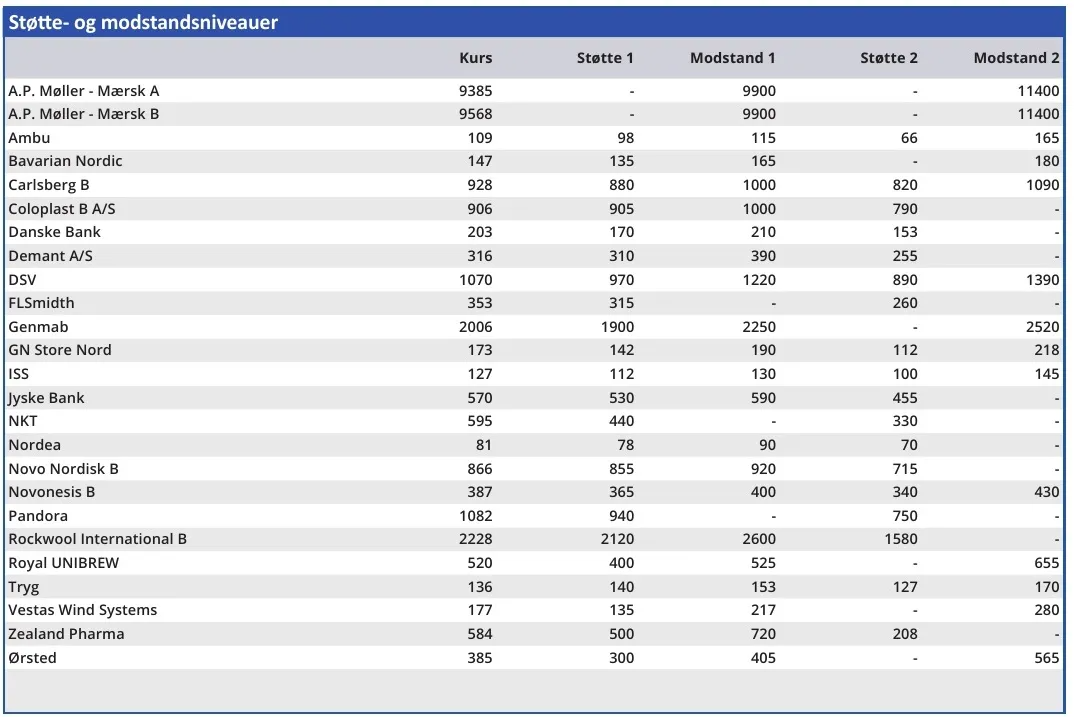
Task: Select the Modstand 2 column header
Action: (1016, 58)
